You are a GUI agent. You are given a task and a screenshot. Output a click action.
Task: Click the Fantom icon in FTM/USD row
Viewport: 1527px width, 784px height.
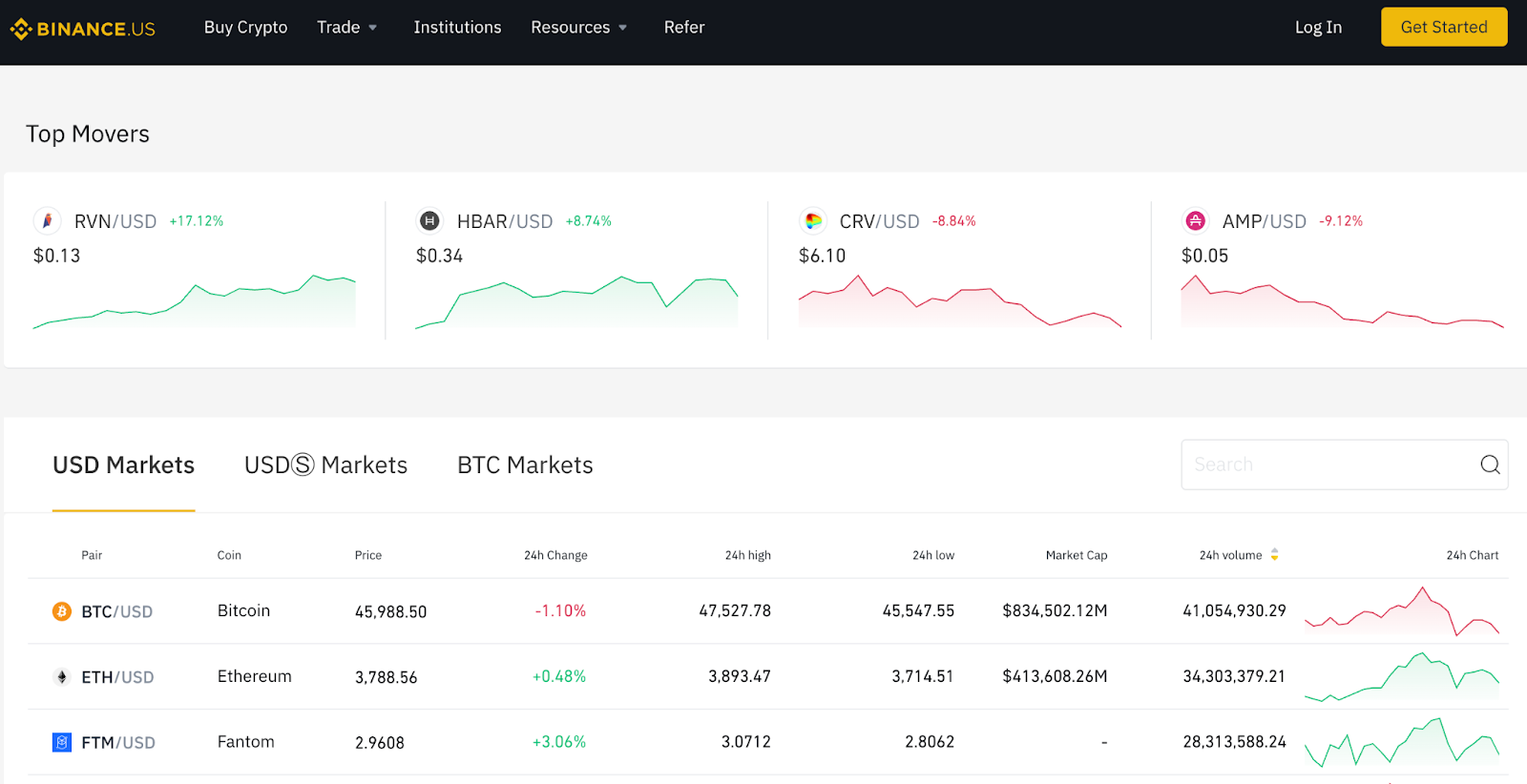pyautogui.click(x=62, y=742)
